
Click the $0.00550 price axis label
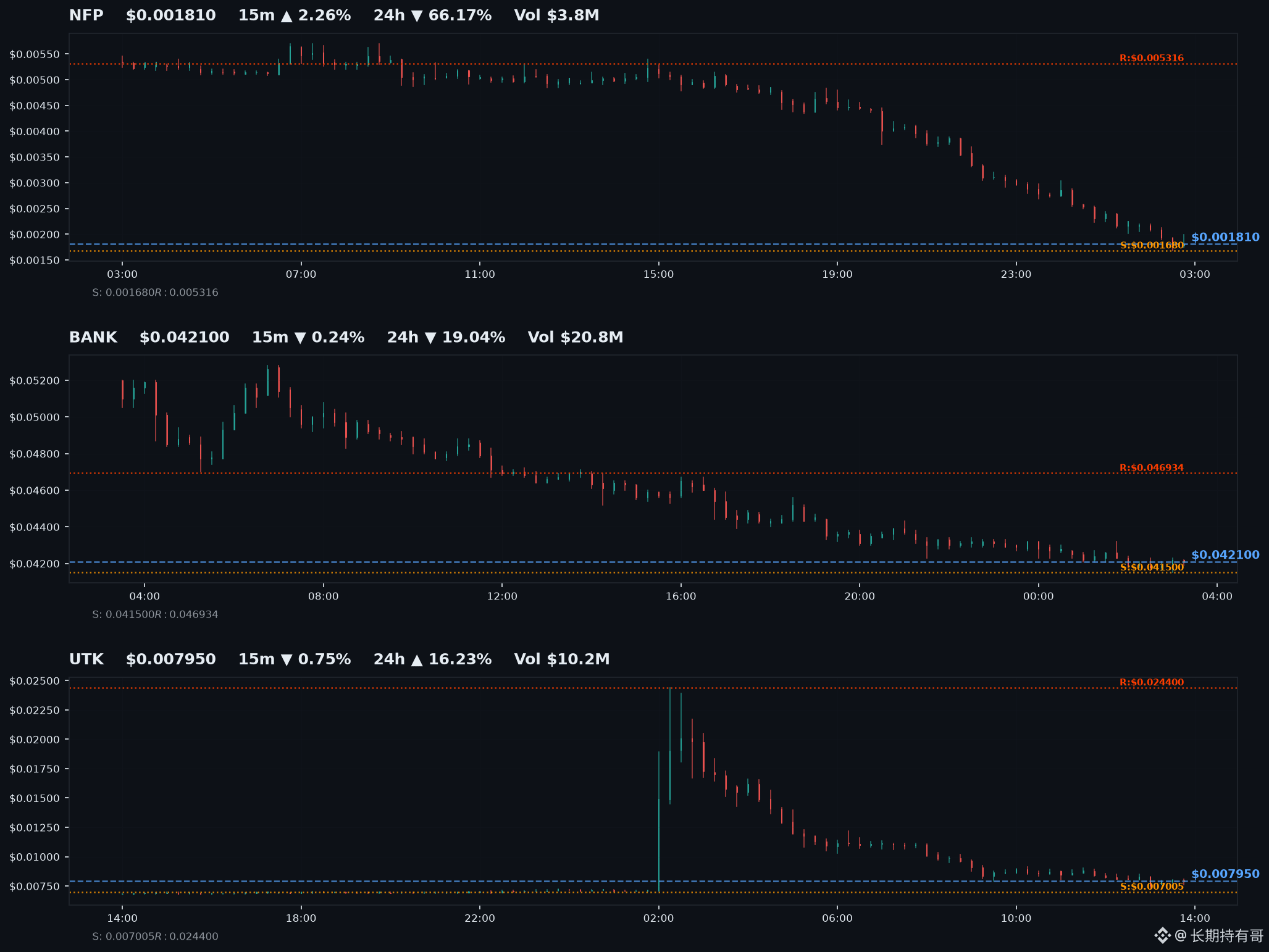click(35, 54)
